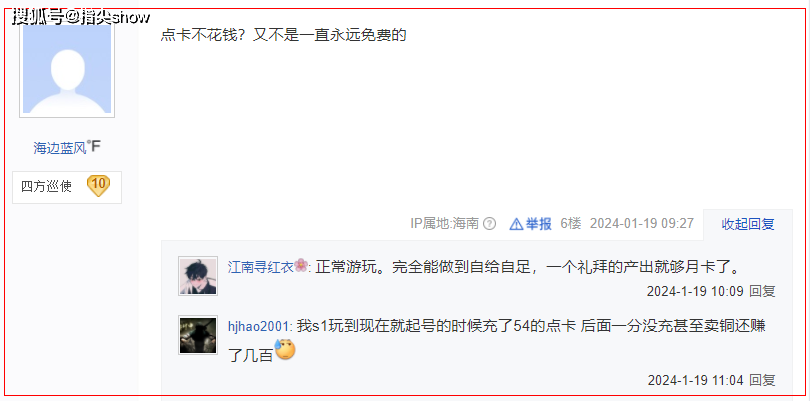Select the flower icon after 江南寻红衣
Viewport: 810px width, 401px height.
(301, 266)
